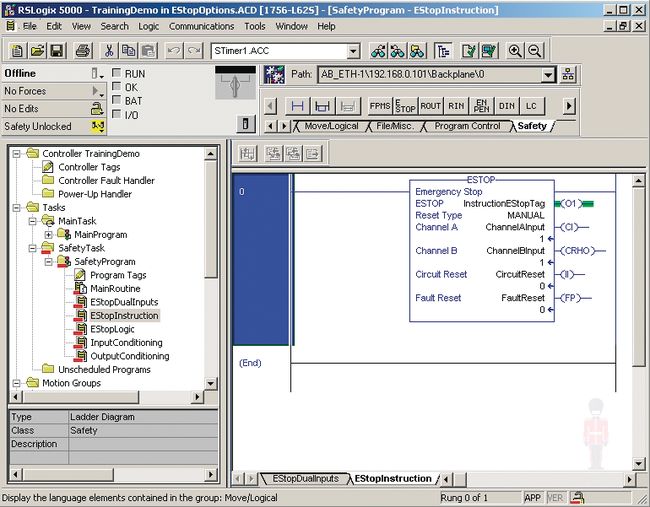
Task: Open the Tools menu
Action: (x=255, y=26)
